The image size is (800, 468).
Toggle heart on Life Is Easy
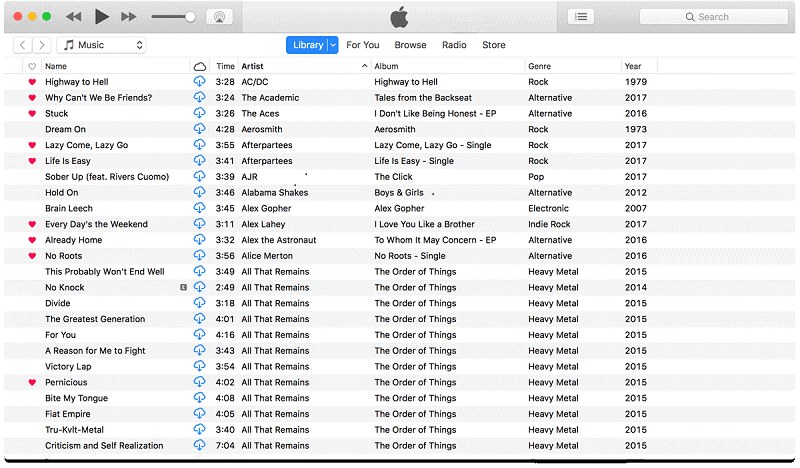[32, 161]
